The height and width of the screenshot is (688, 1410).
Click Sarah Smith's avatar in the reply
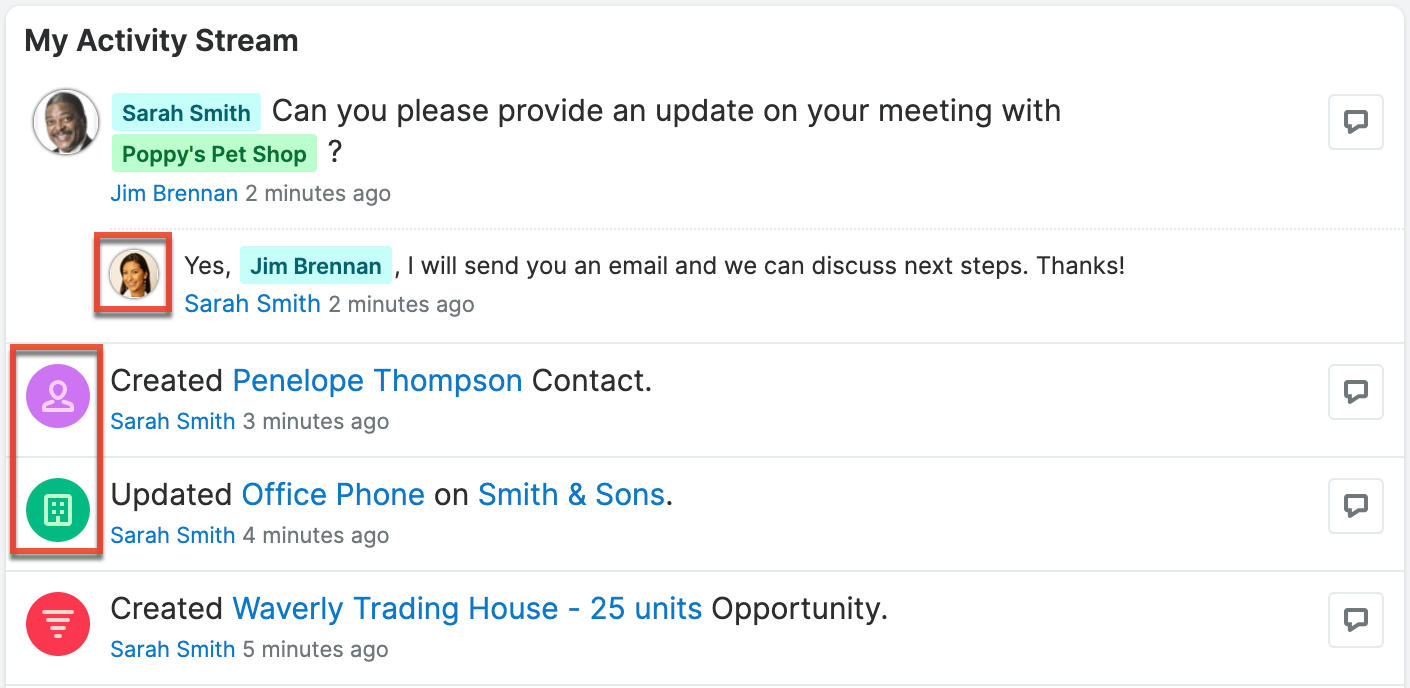[133, 274]
